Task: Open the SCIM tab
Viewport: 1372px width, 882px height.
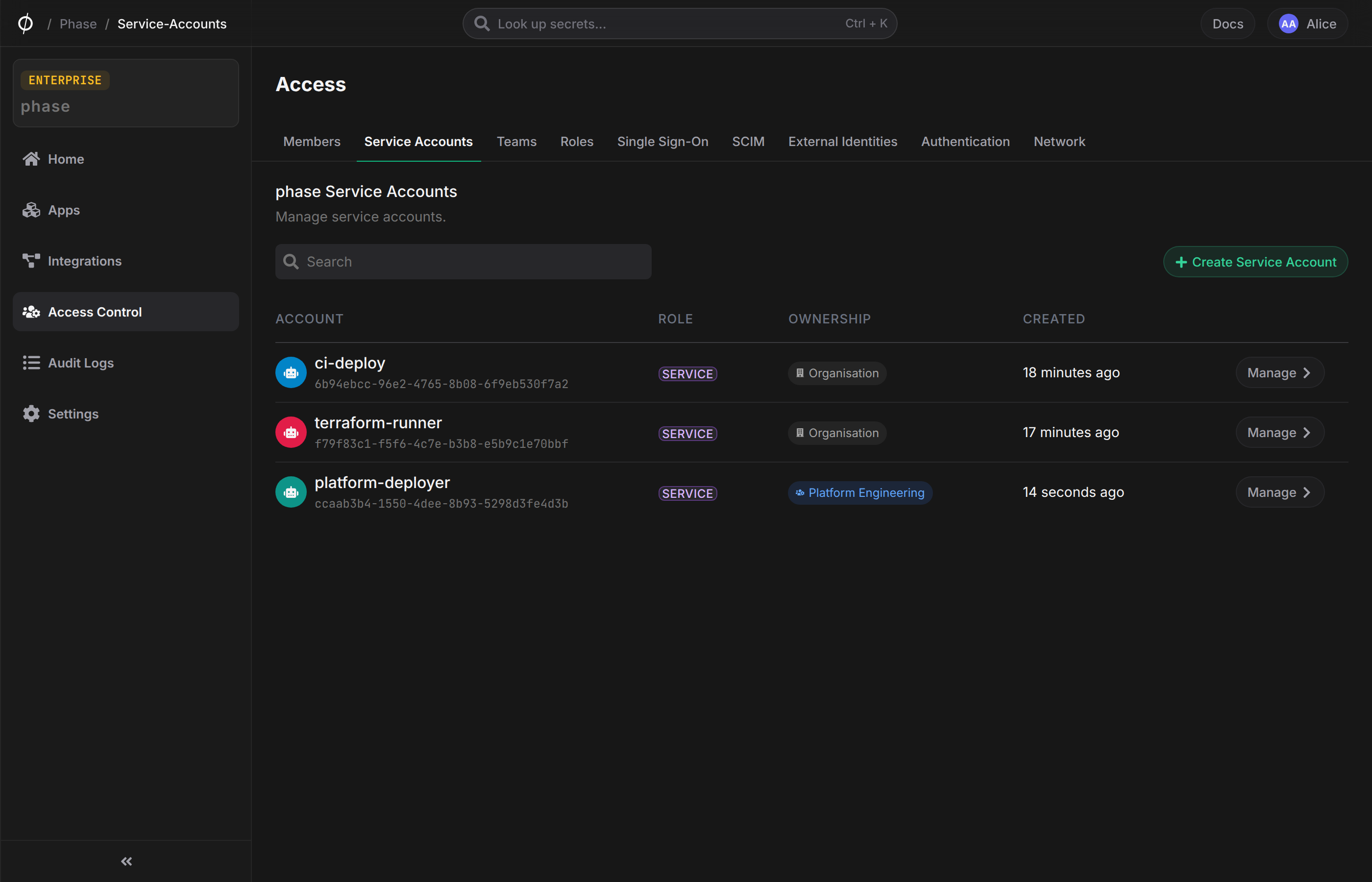Action: click(x=748, y=142)
